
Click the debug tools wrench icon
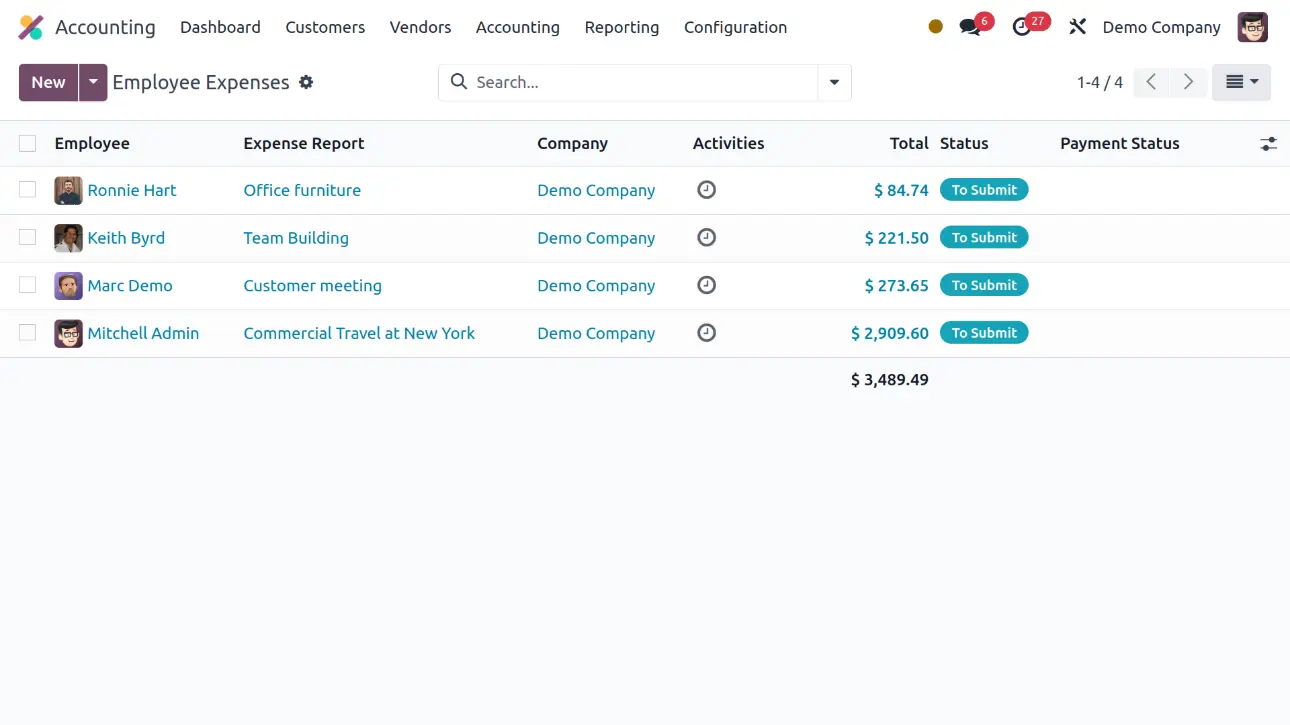(1077, 27)
